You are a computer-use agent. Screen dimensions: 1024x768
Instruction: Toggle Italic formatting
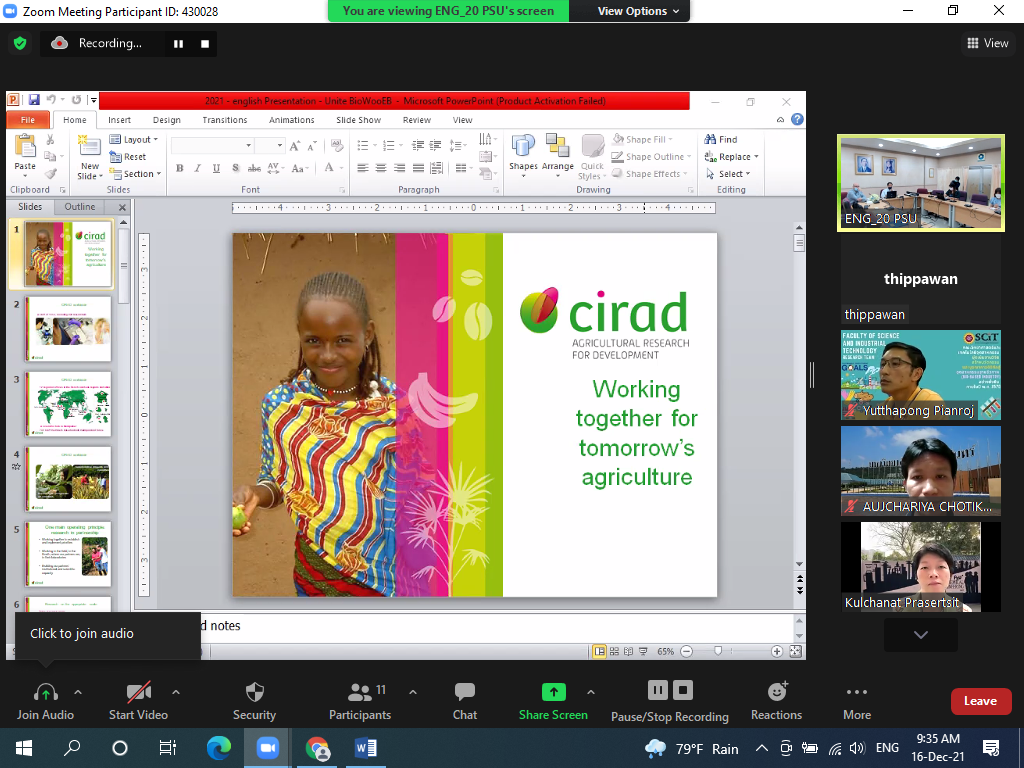198,168
